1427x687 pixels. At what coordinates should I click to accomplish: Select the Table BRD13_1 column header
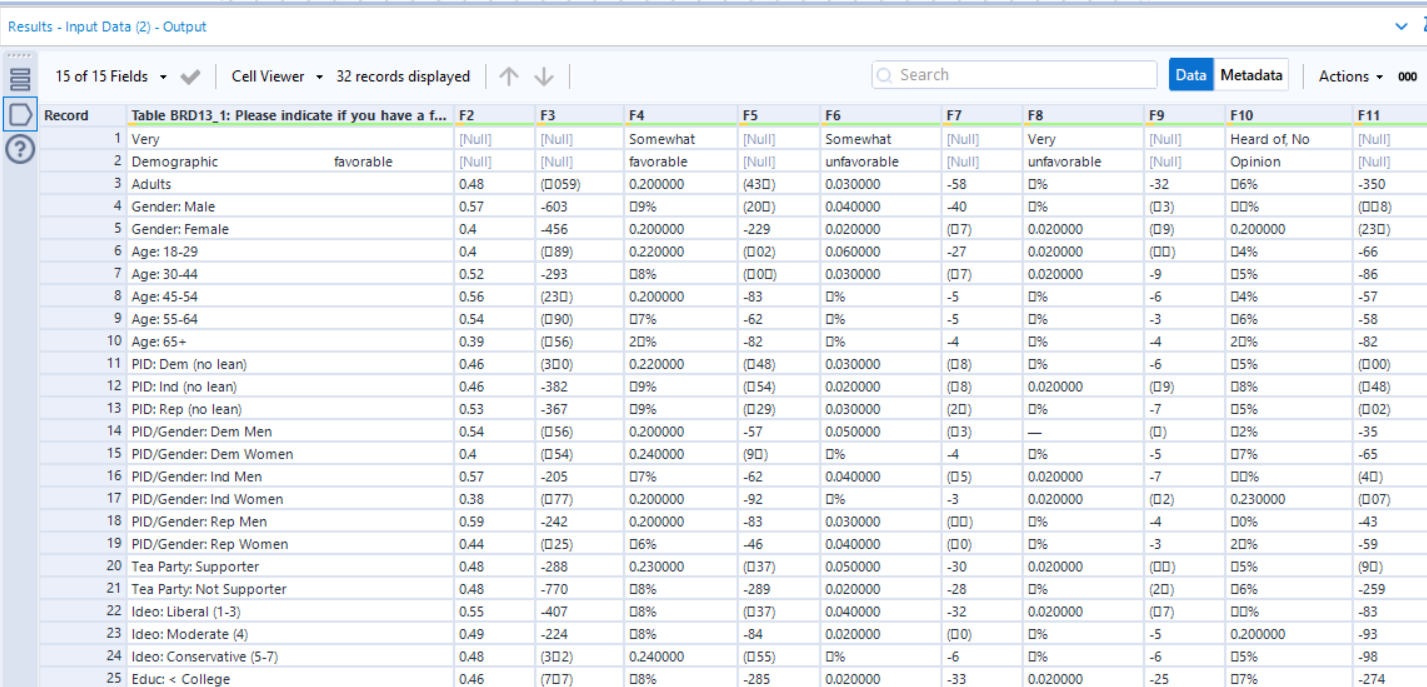click(289, 116)
